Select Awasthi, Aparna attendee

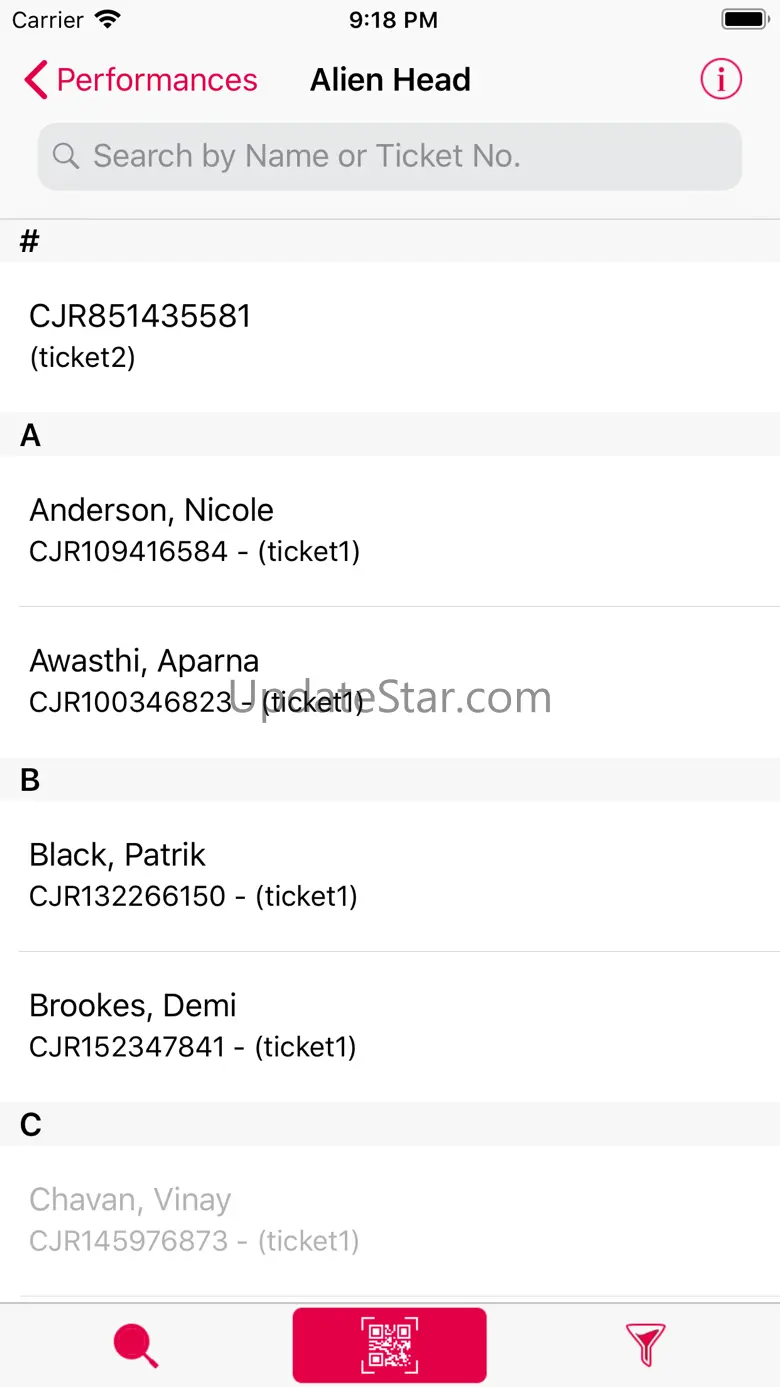coord(390,681)
